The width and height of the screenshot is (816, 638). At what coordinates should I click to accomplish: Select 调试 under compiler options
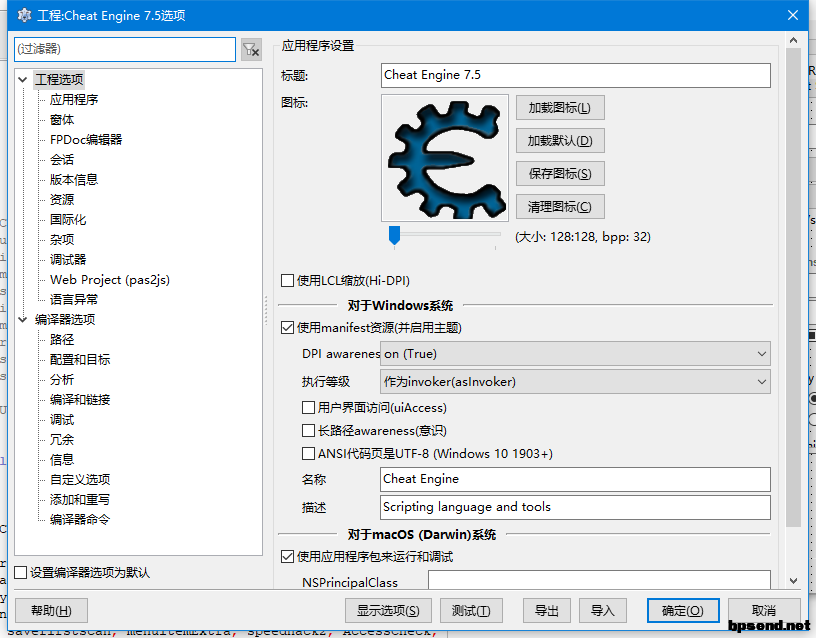click(62, 419)
